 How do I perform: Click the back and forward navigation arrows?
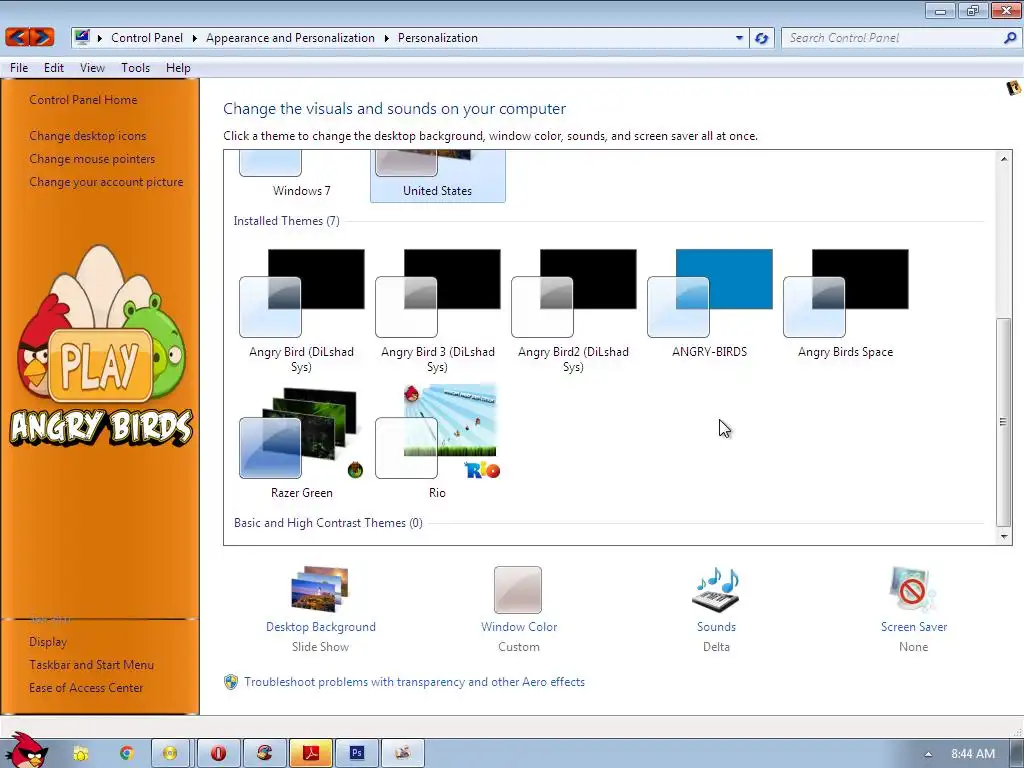29,37
